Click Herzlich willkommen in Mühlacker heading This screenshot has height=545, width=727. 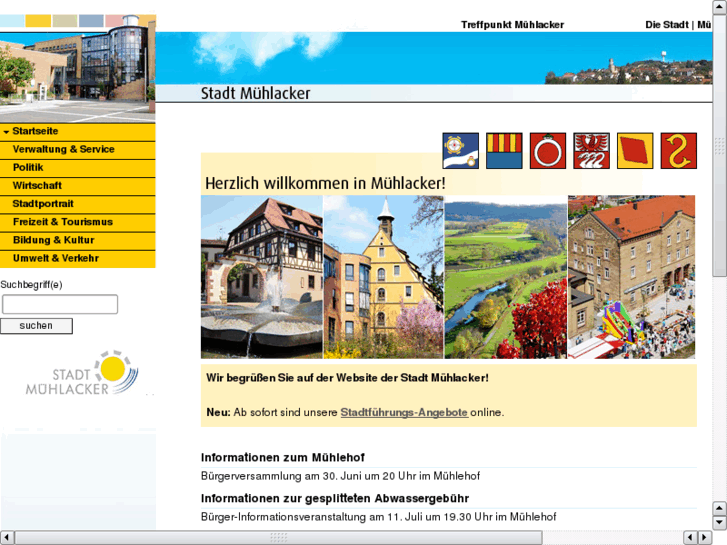click(325, 183)
